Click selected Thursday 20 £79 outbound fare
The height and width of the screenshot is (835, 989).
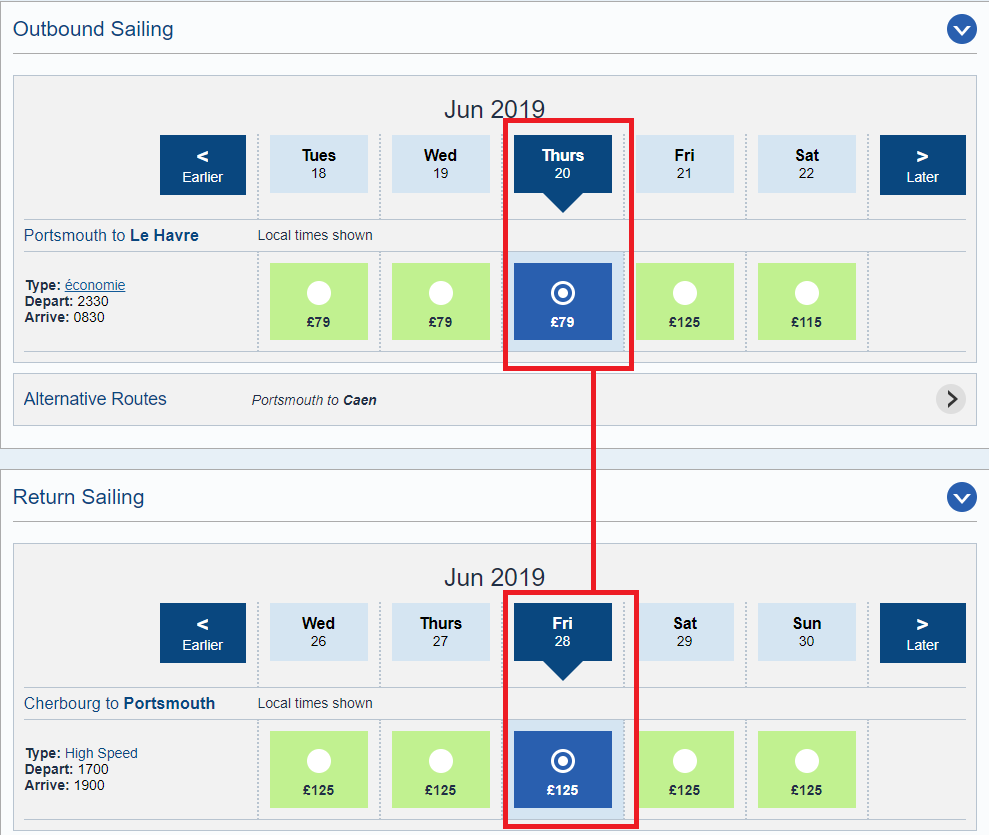(563, 301)
